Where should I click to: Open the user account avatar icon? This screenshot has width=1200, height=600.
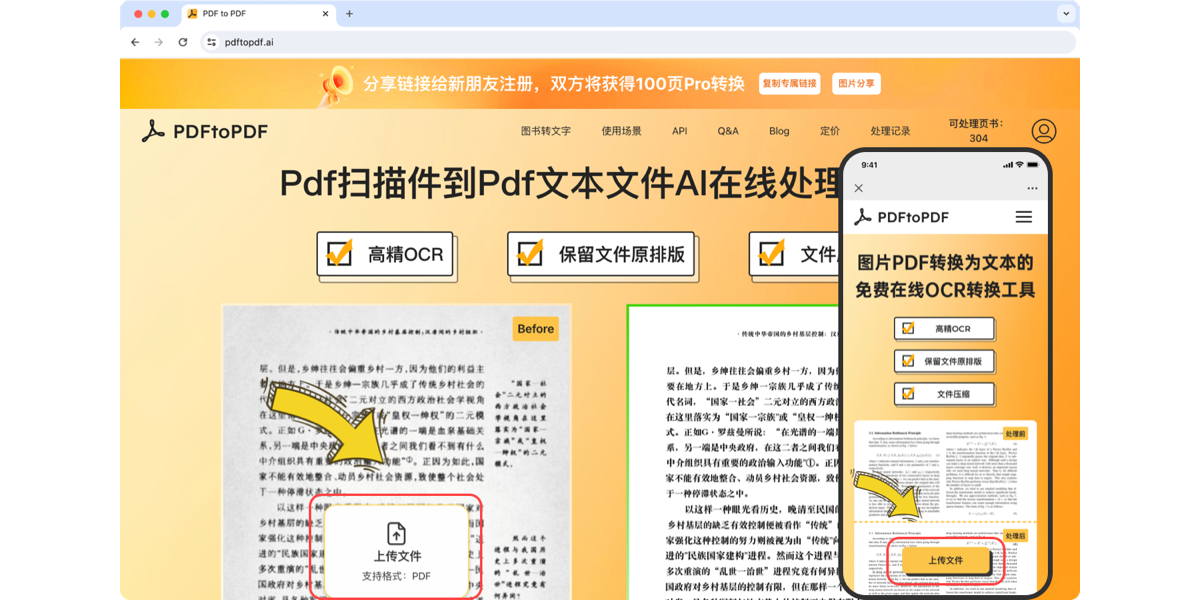[1044, 131]
